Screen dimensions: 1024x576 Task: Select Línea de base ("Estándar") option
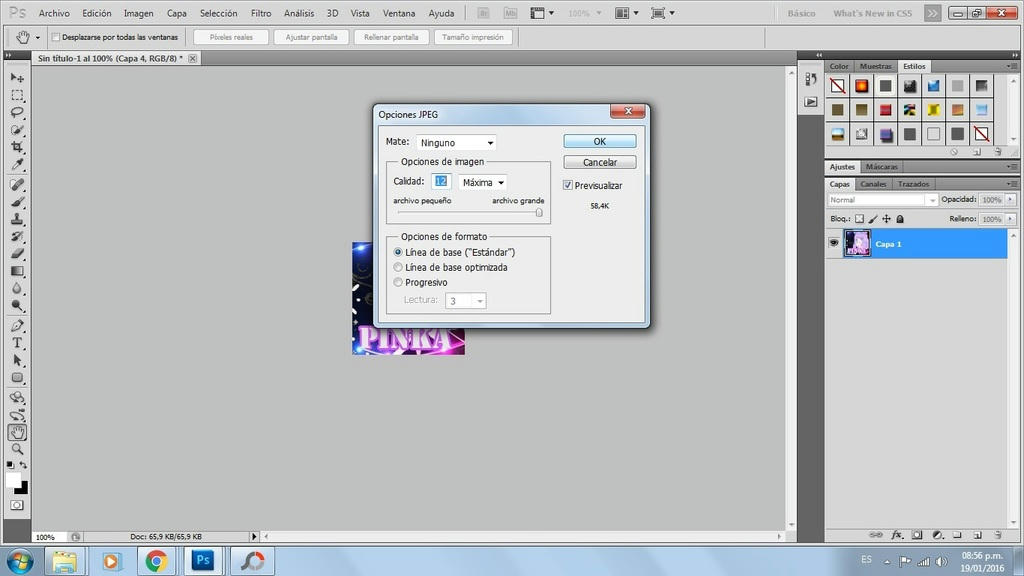pos(398,252)
